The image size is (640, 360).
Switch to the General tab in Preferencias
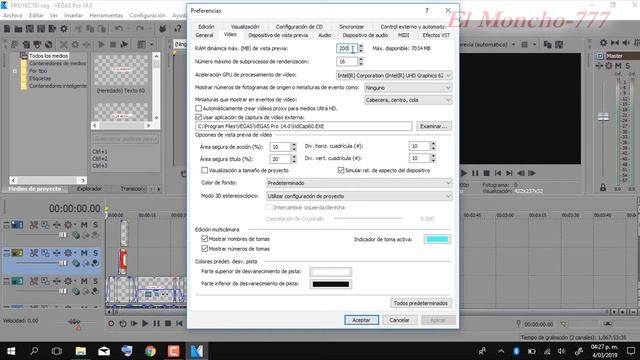(x=204, y=36)
